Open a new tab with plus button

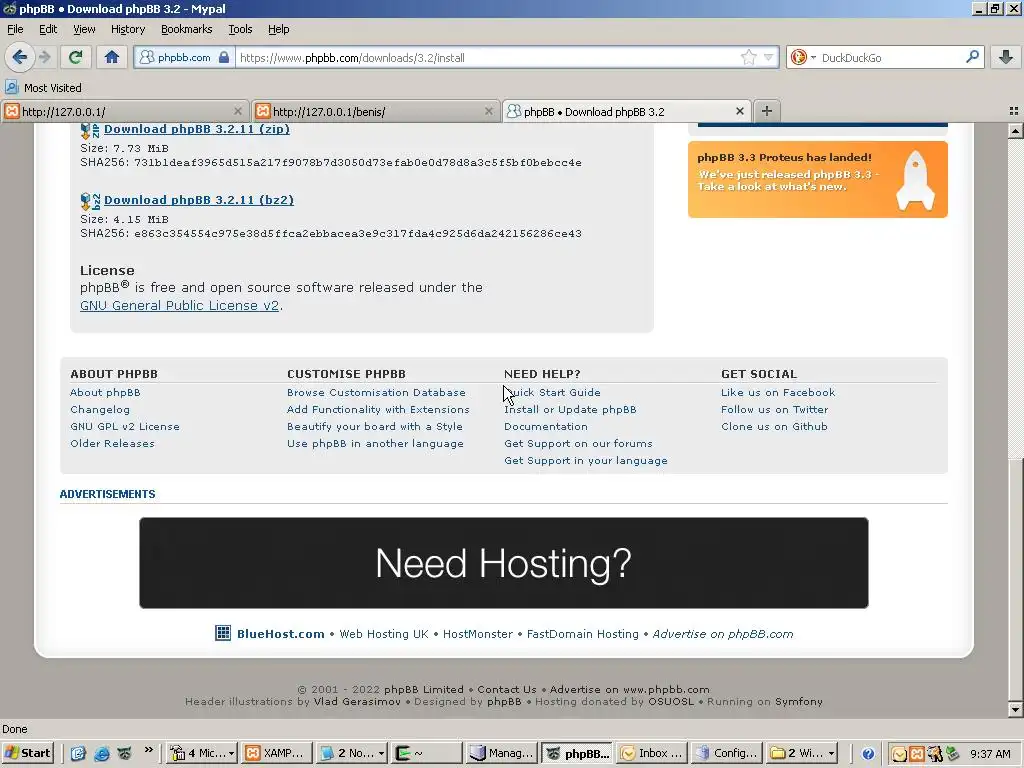tap(767, 111)
